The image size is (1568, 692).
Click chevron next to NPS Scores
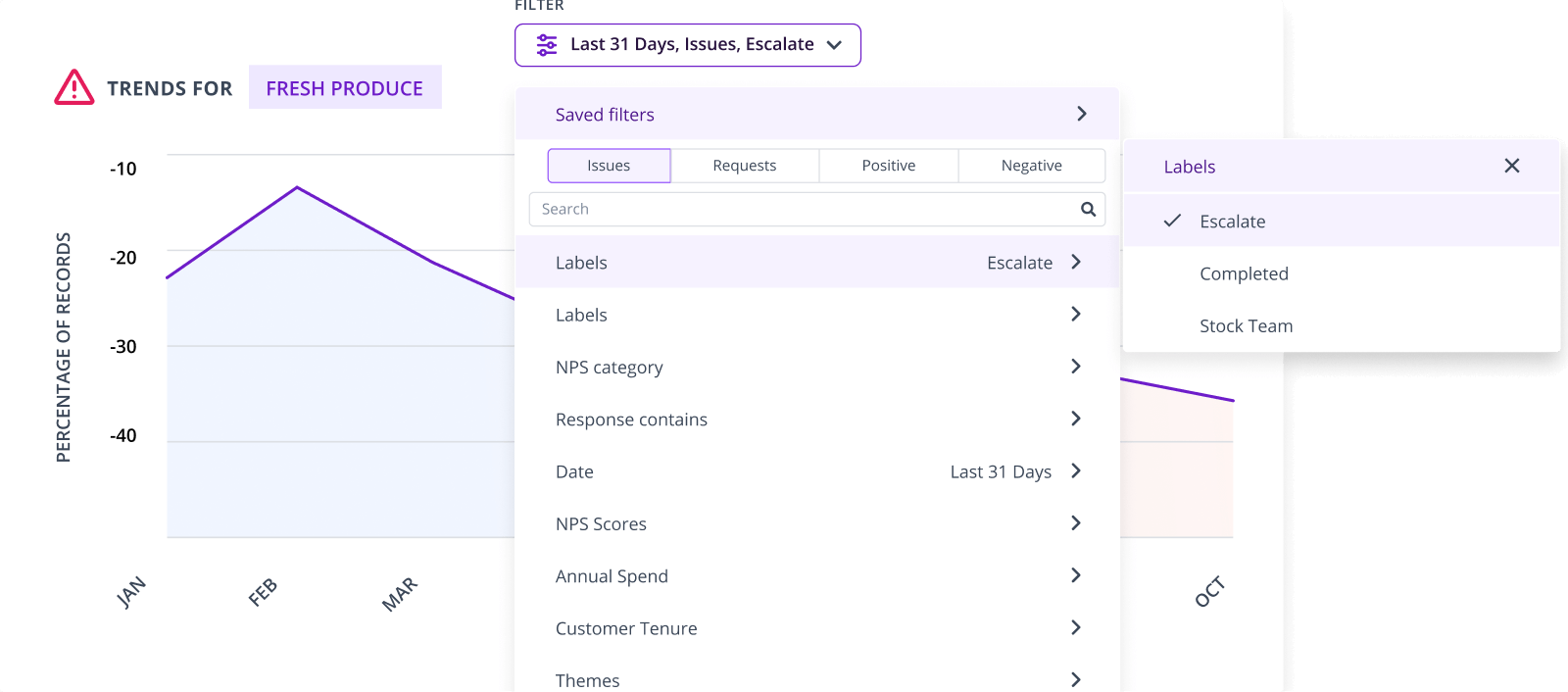point(1076,522)
